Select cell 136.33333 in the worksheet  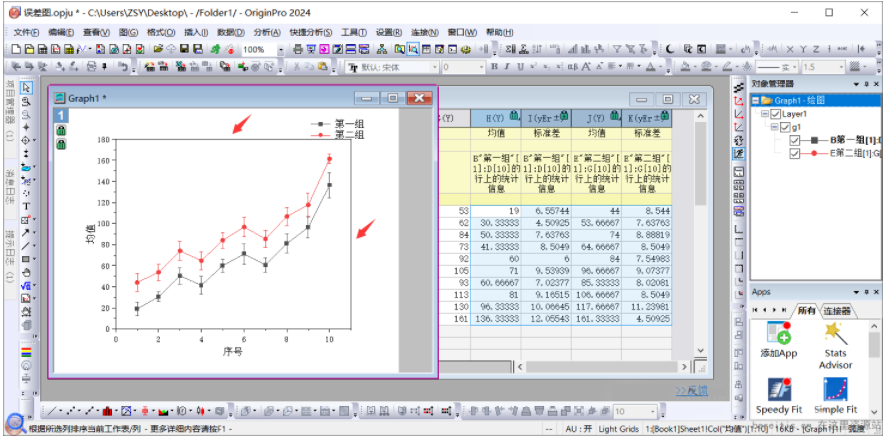pos(496,319)
